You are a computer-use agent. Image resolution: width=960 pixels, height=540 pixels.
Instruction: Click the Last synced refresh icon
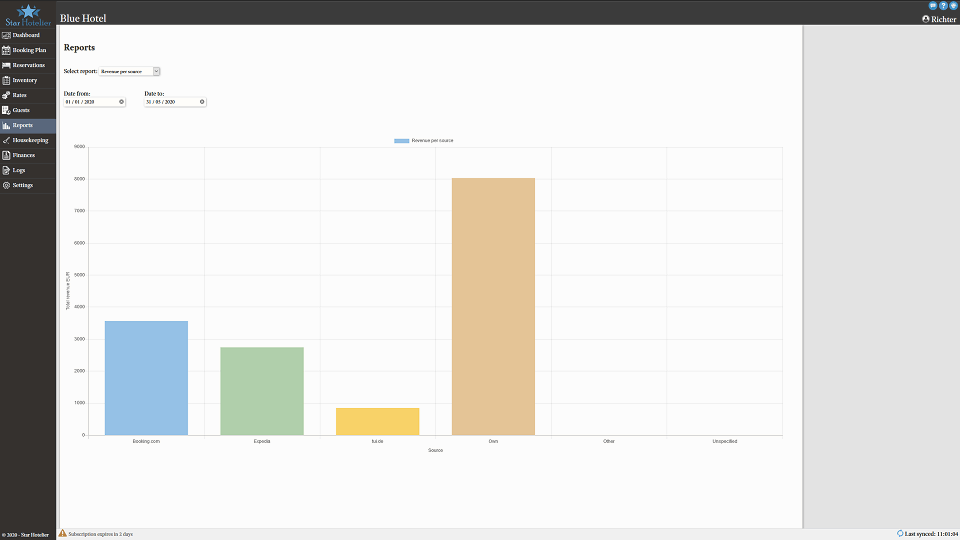(x=900, y=534)
